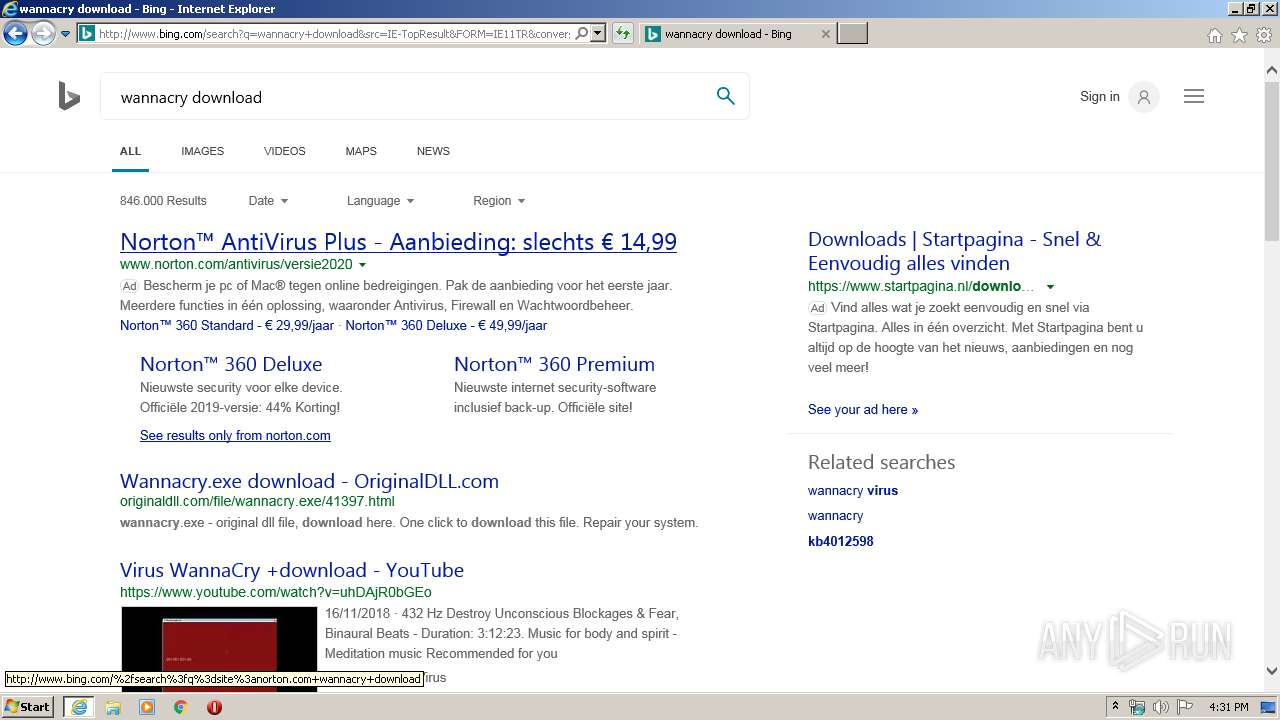Expand the Language filter dropdown

[380, 201]
